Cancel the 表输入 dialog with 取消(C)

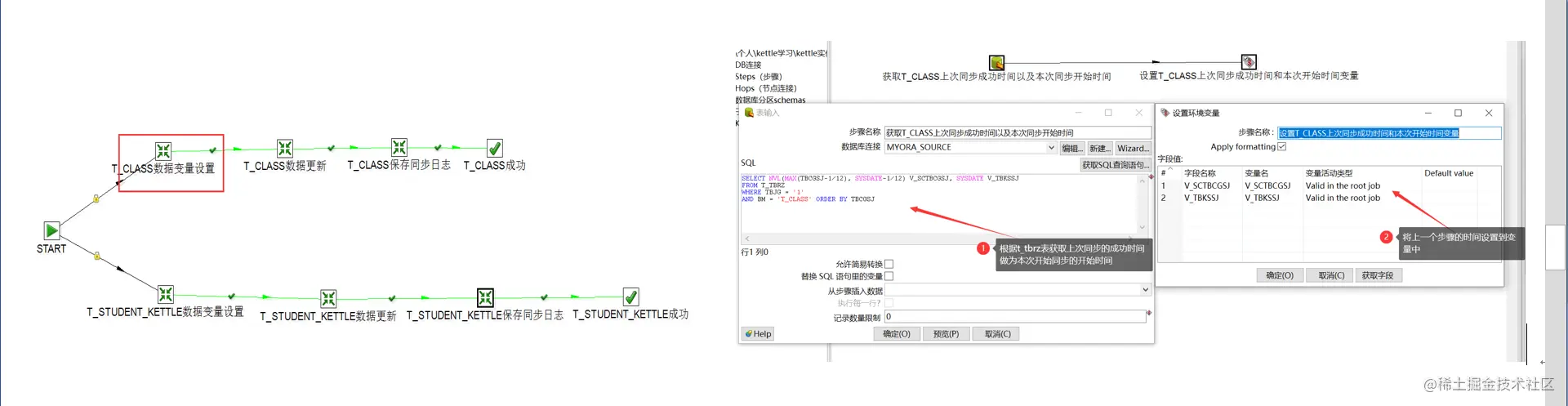point(997,333)
